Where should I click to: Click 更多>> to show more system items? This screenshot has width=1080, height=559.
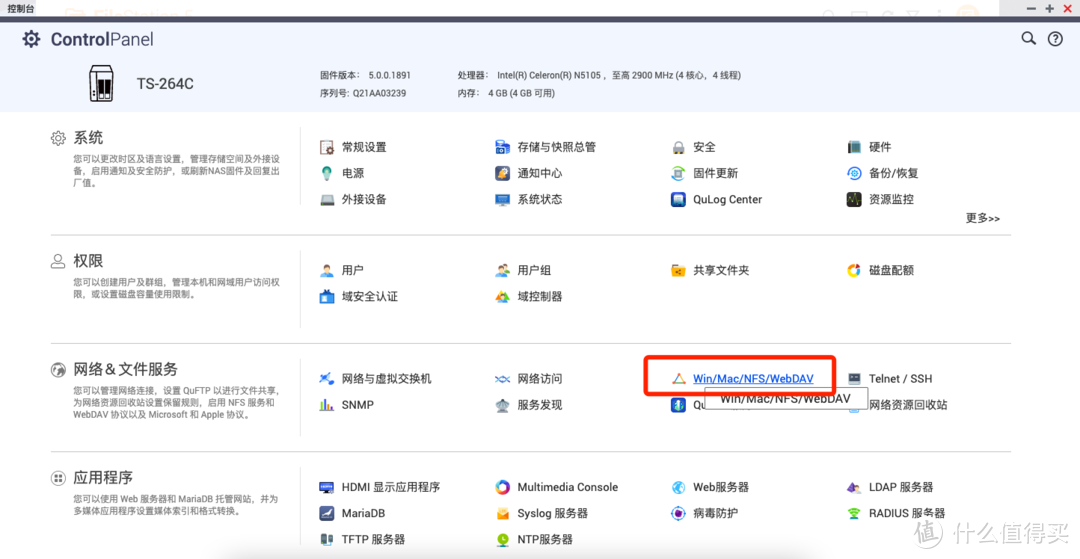[982, 218]
